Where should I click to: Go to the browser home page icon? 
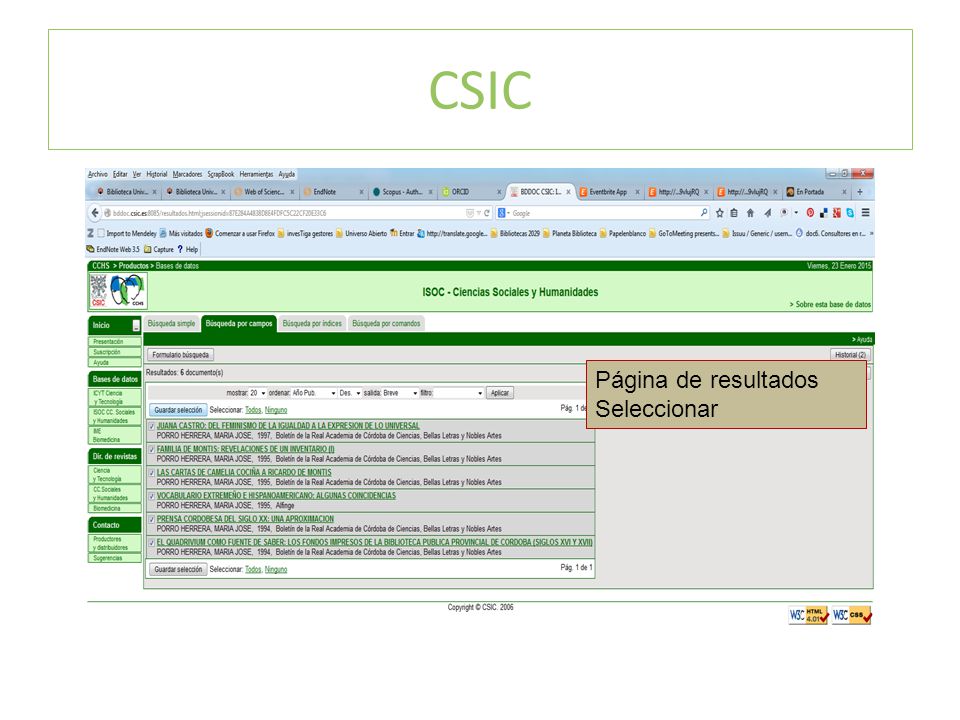(x=750, y=213)
